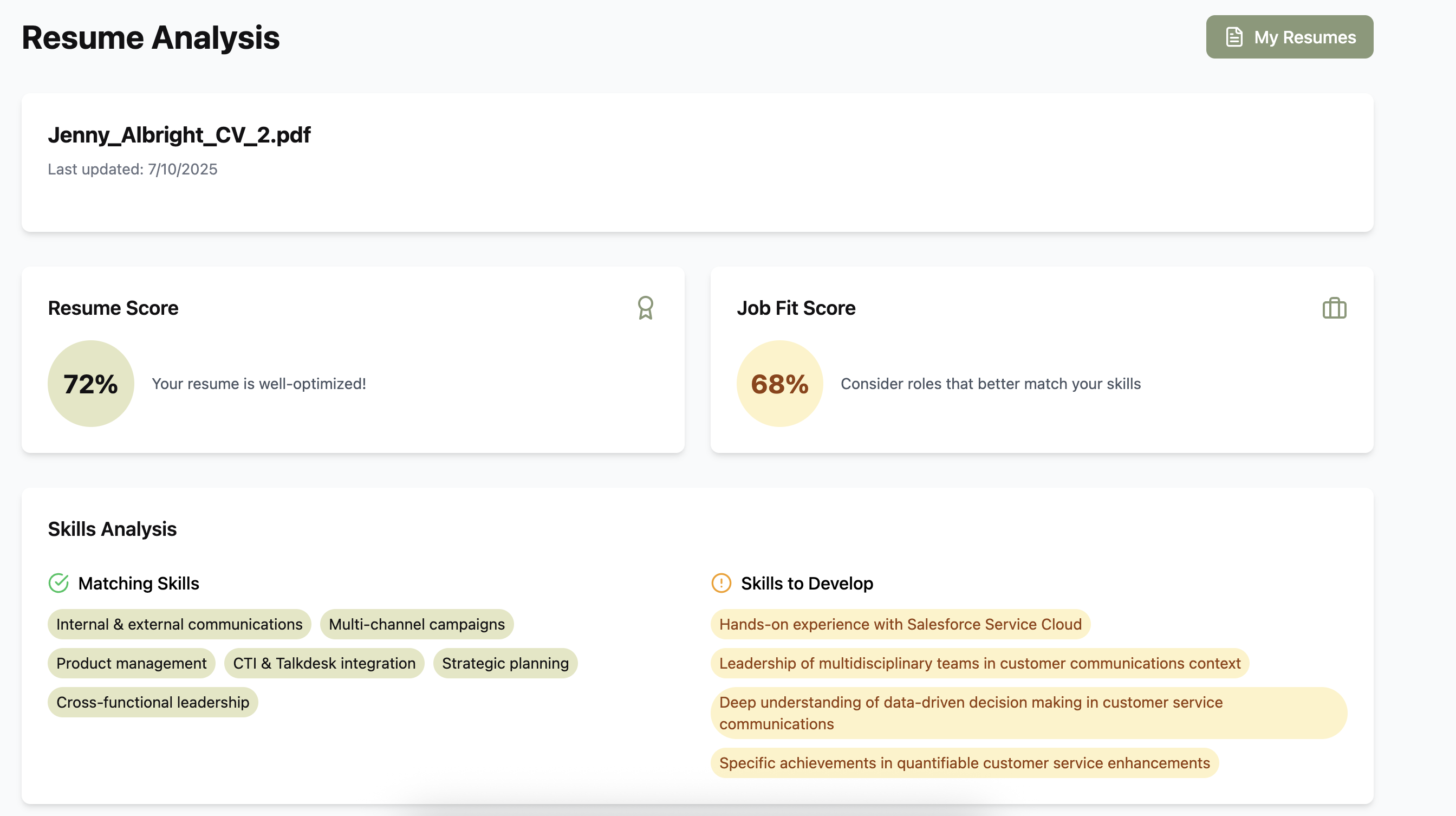Click the Cross-functional leadership skill chip
This screenshot has width=1456, height=816.
pos(153,702)
